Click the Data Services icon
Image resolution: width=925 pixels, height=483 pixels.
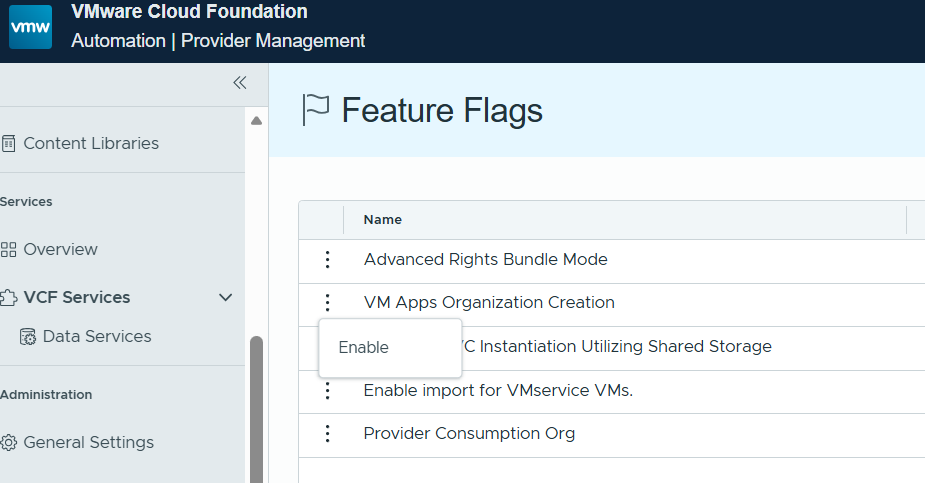tap(28, 336)
